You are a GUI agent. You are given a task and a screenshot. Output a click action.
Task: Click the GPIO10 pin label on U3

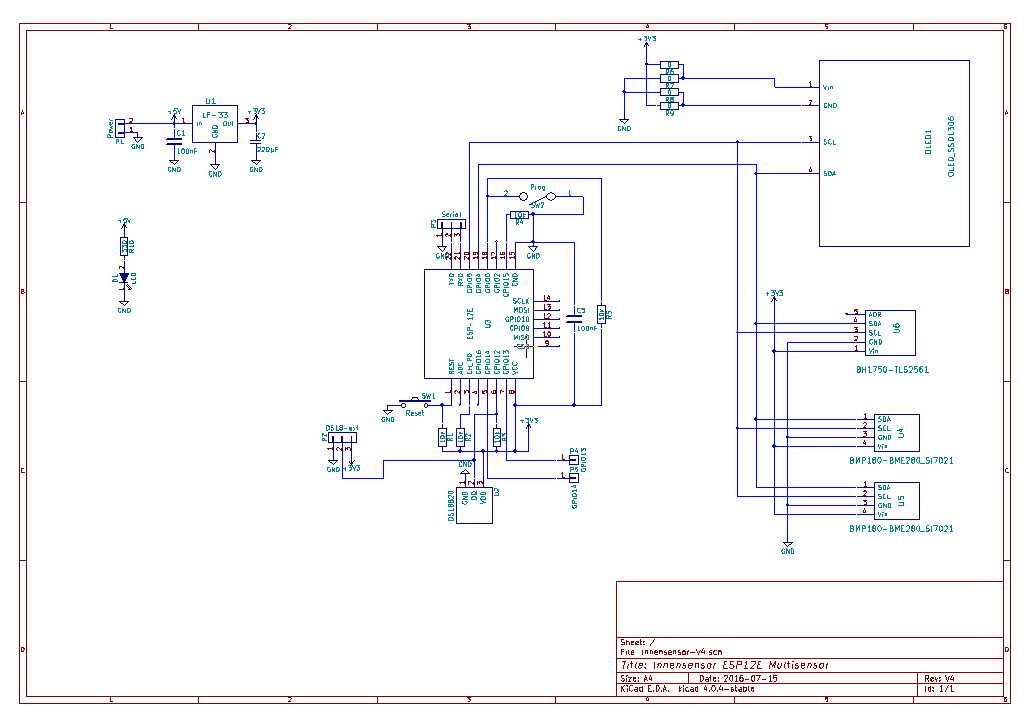[x=517, y=319]
